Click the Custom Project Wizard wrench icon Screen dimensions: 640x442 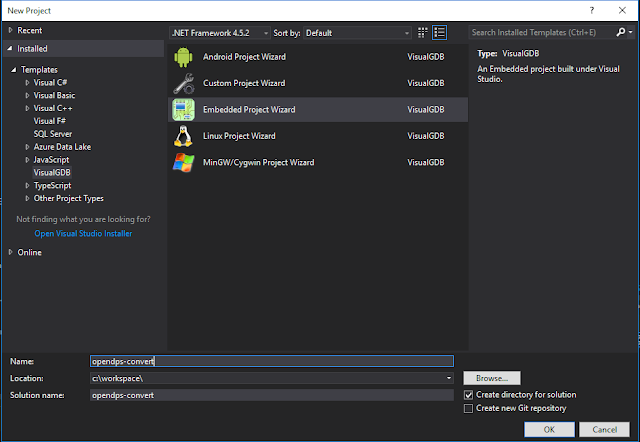(183, 83)
